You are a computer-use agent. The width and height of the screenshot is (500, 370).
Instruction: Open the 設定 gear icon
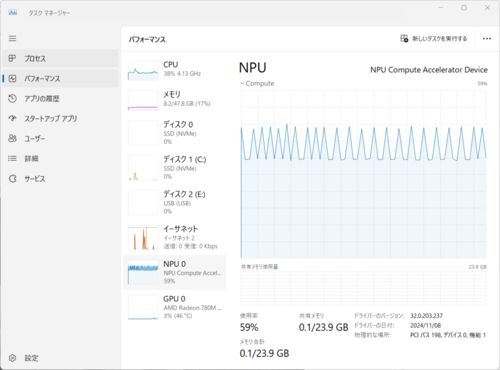tap(12, 358)
